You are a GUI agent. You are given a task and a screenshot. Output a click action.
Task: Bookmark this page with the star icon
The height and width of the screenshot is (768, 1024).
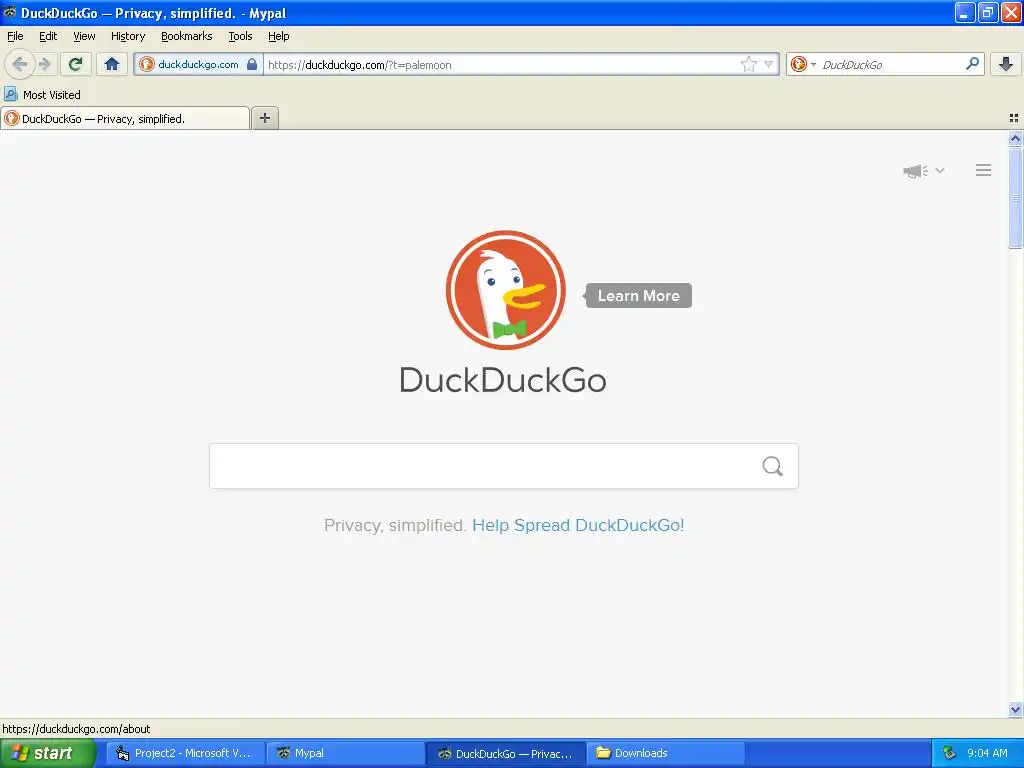(x=748, y=64)
